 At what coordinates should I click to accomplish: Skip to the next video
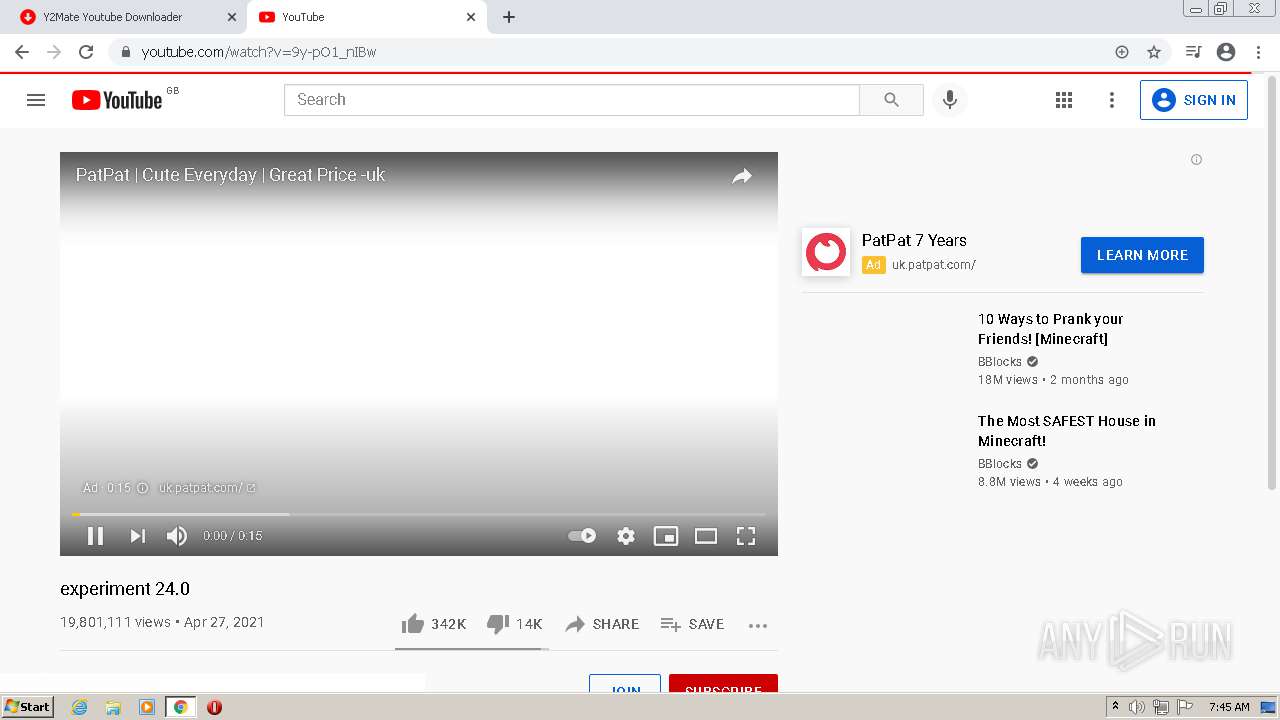click(x=138, y=536)
